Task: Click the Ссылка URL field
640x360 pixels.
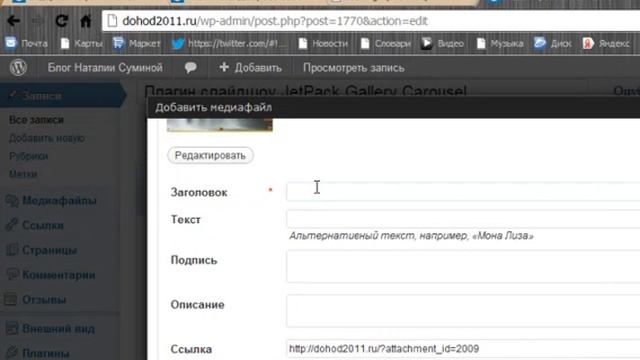Action: tap(463, 349)
